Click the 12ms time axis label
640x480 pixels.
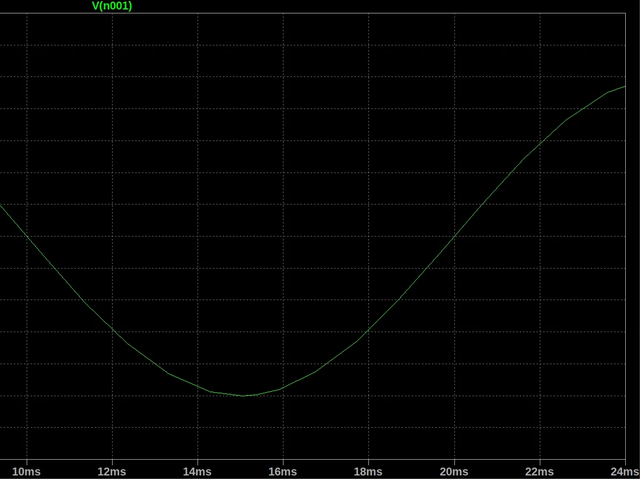pyautogui.click(x=112, y=471)
